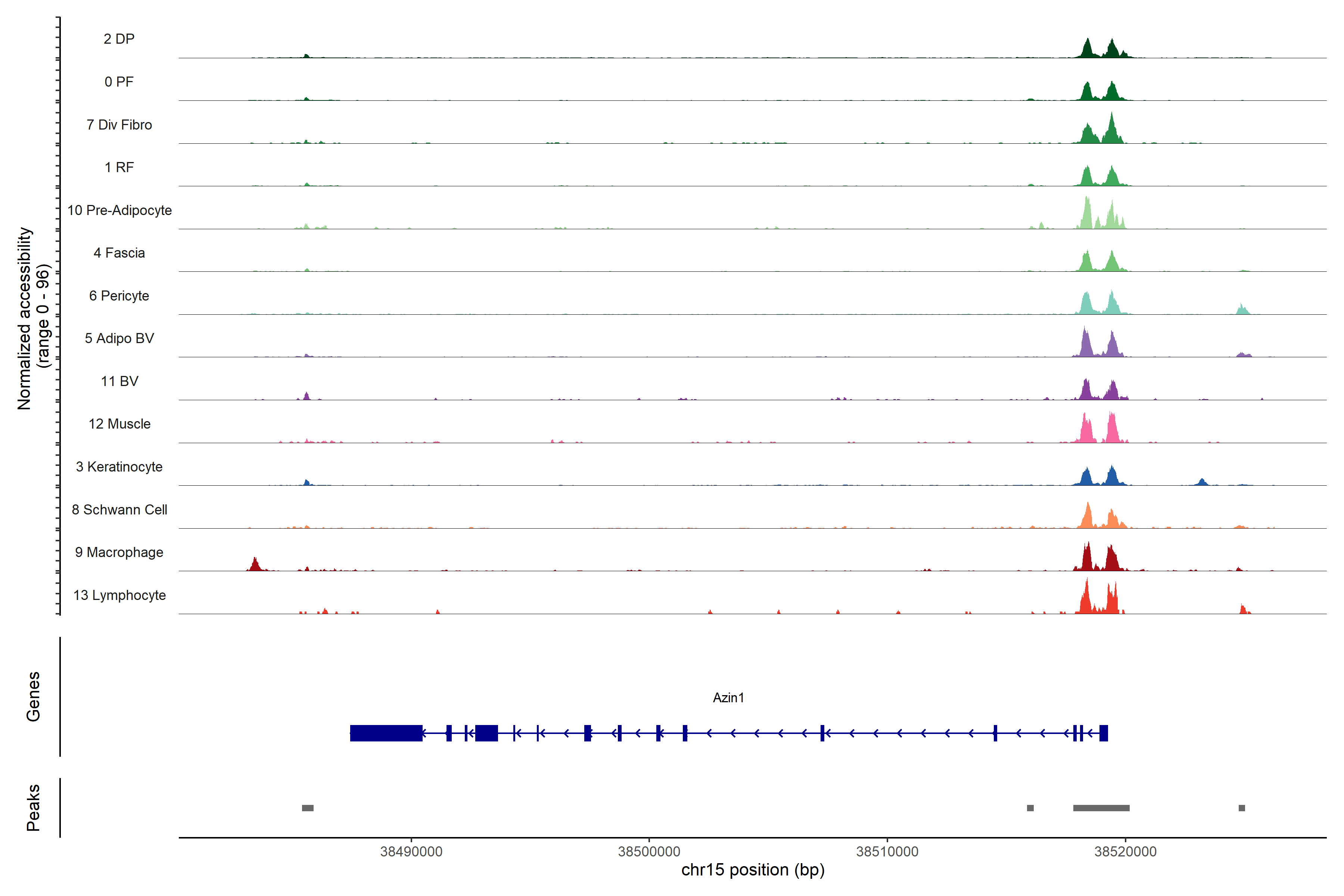Click the 9 Macrophage track label
Viewport: 1344px width, 896px height.
(x=119, y=553)
